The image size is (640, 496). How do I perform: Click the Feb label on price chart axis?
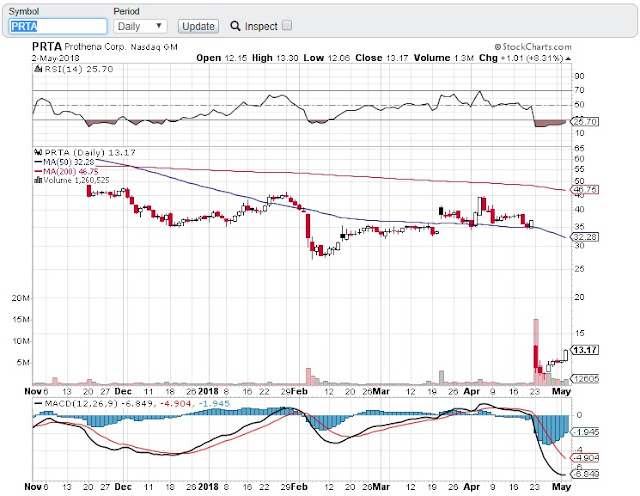click(300, 391)
